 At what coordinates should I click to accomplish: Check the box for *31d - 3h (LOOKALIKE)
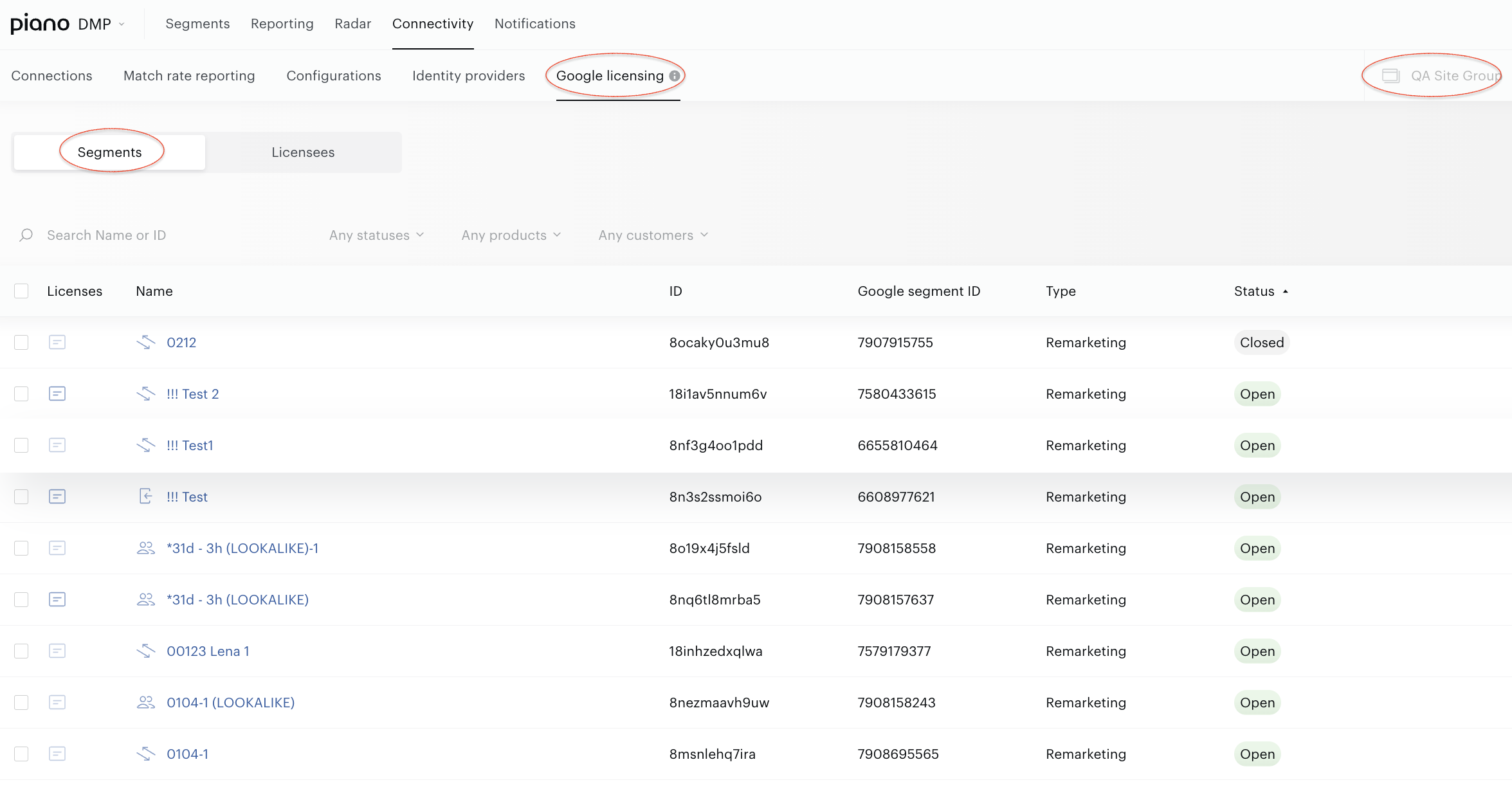coord(21,600)
